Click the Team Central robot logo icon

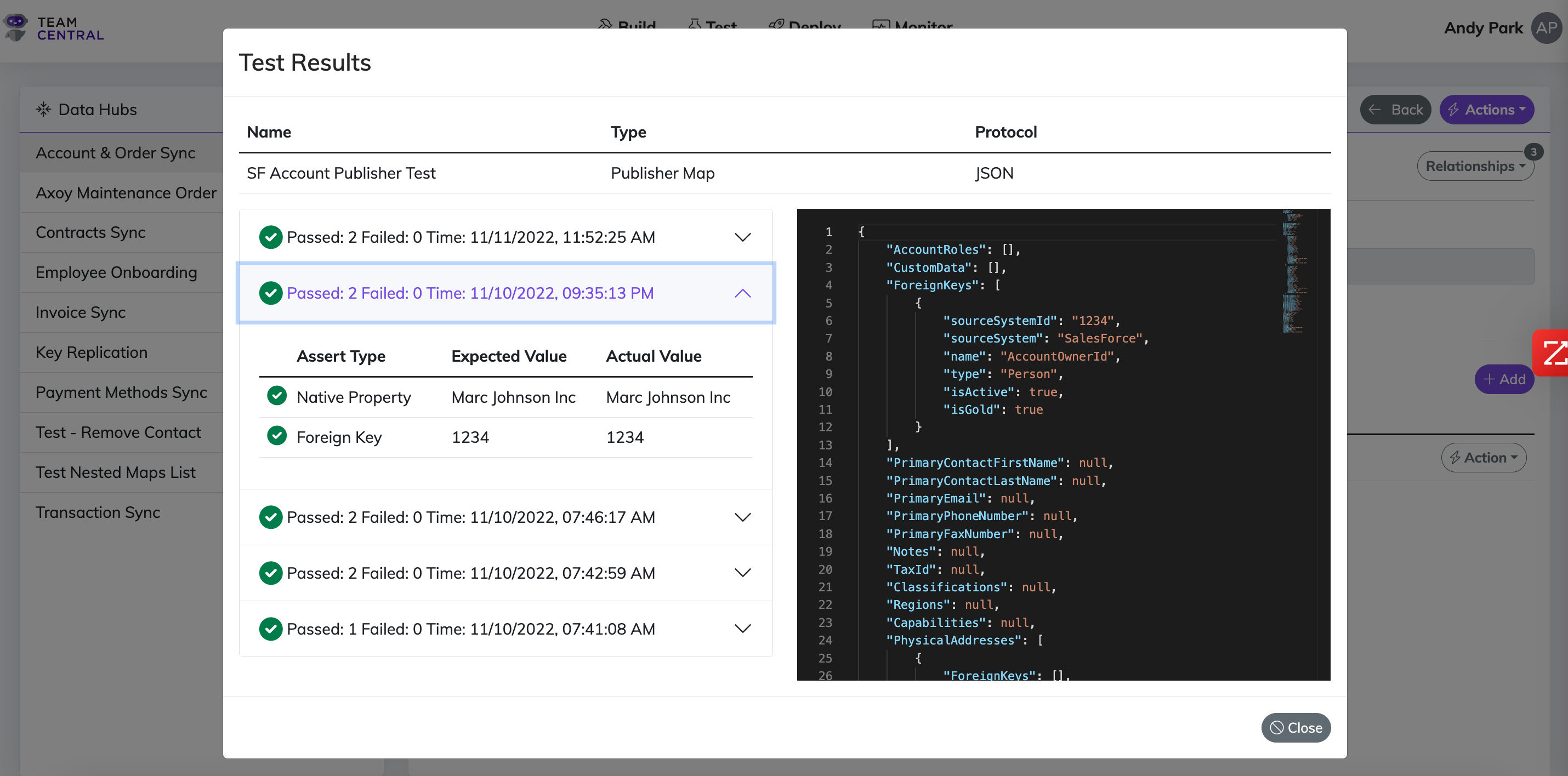click(16, 27)
